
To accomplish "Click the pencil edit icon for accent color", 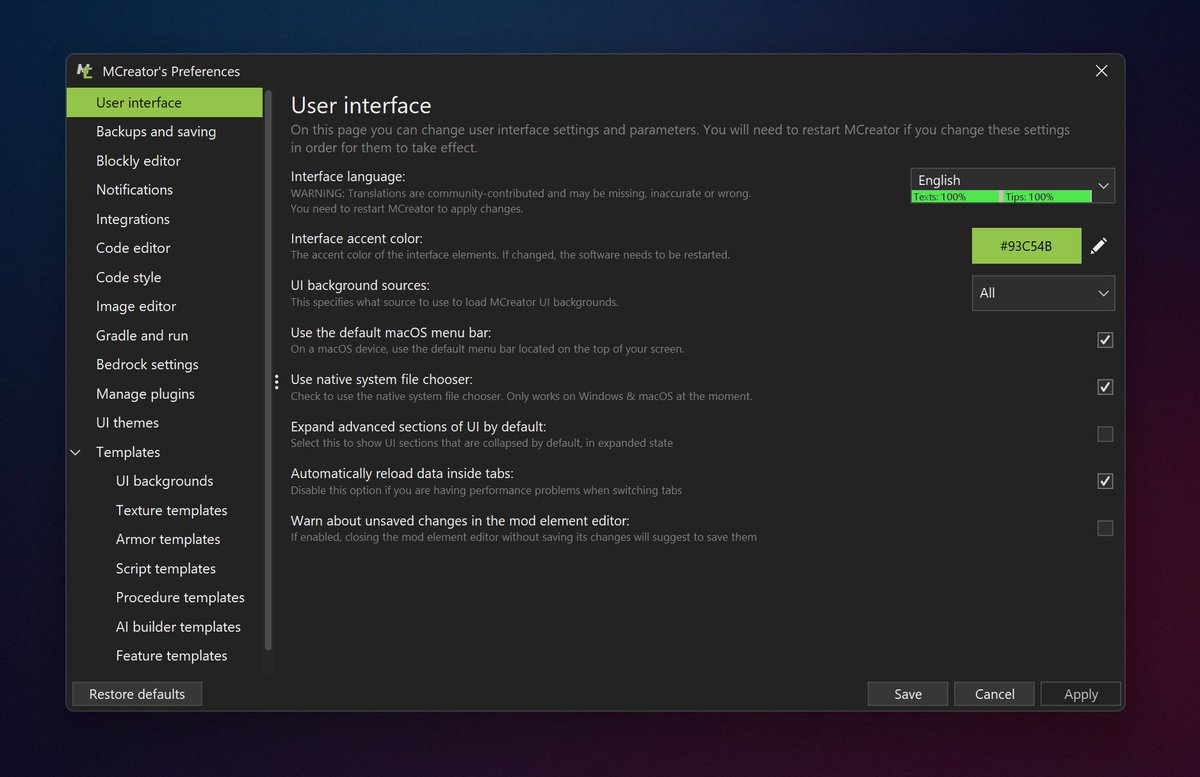I will pyautogui.click(x=1098, y=246).
